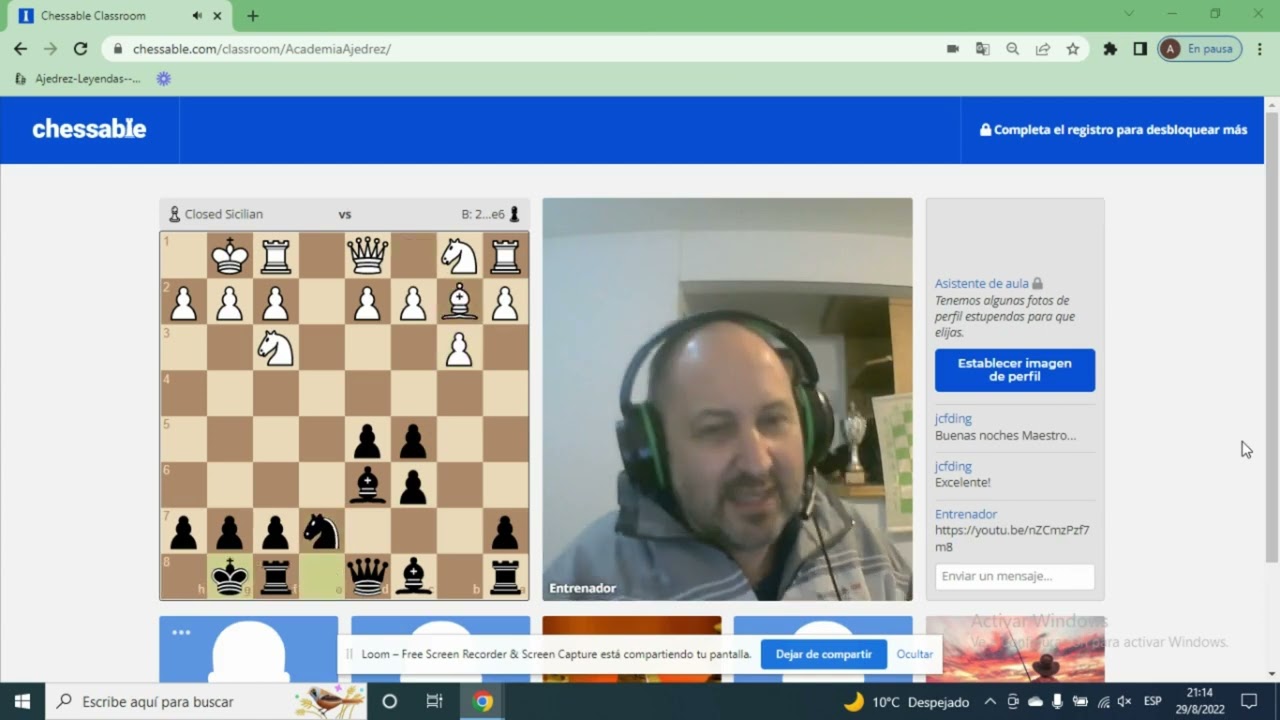Image resolution: width=1280 pixels, height=720 pixels.
Task: Select the white queen on the board
Action: coord(367,256)
